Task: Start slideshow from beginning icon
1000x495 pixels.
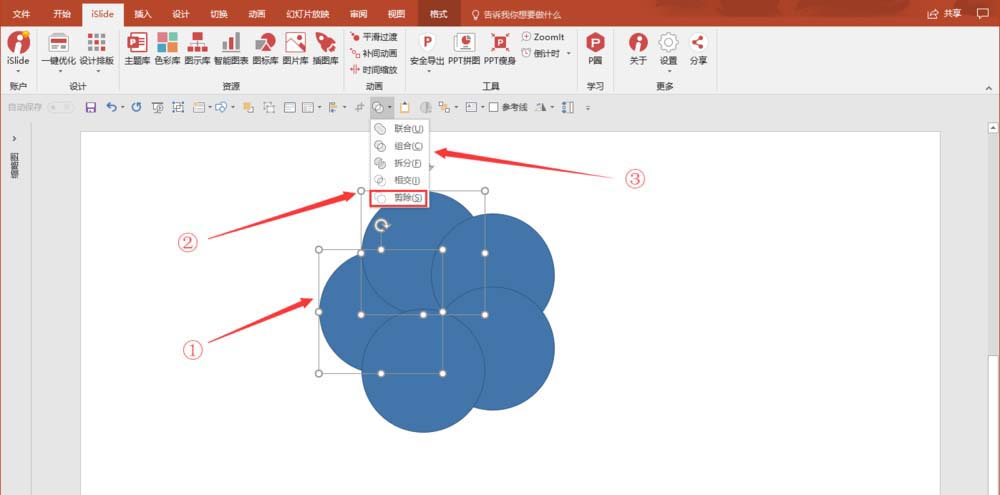Action: (x=157, y=107)
